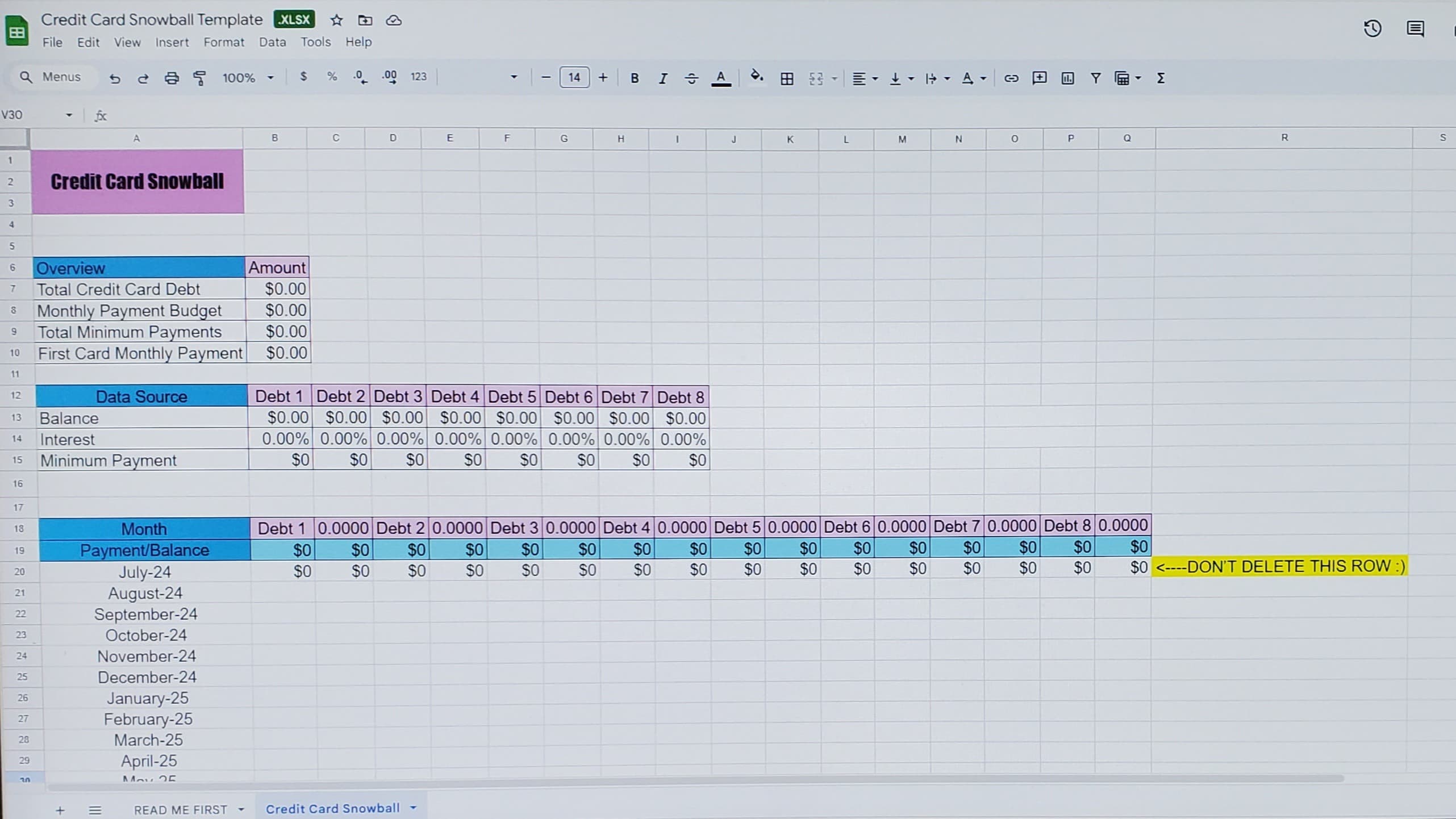The image size is (1456, 819).
Task: Check the cloud save status icon
Action: (x=394, y=20)
